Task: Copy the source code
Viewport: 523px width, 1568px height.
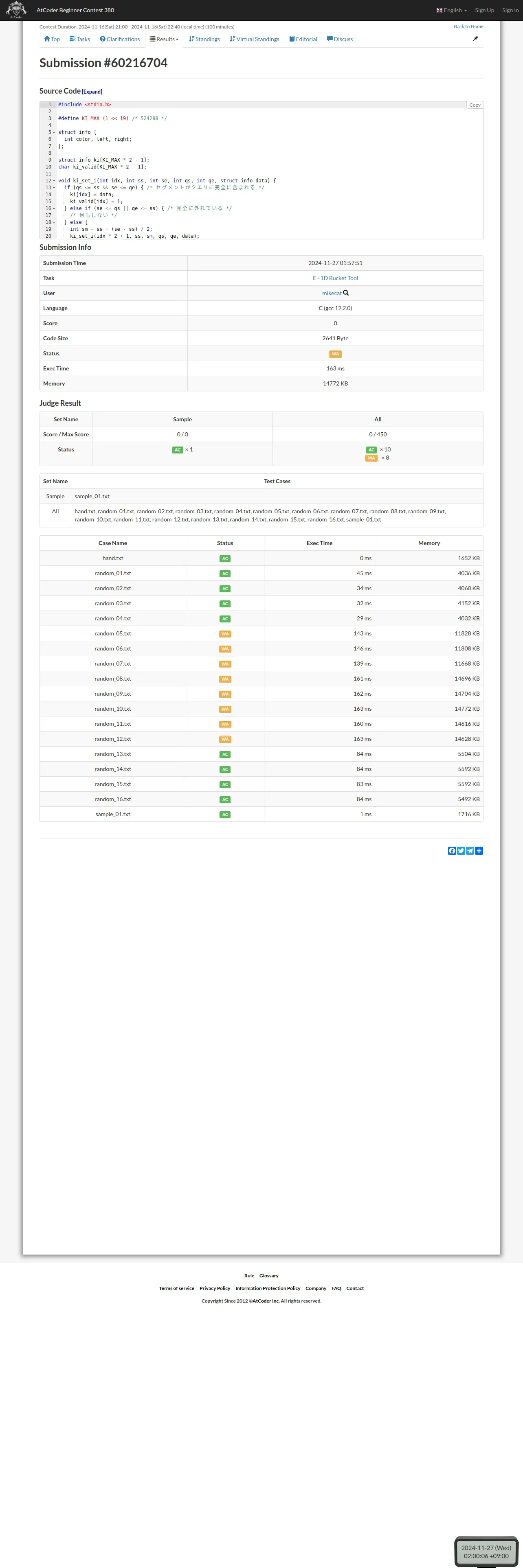Action: [474, 105]
